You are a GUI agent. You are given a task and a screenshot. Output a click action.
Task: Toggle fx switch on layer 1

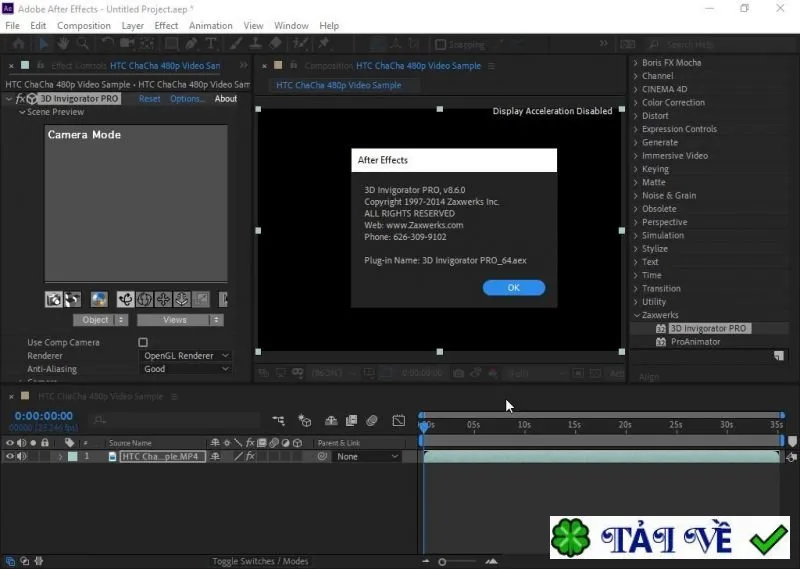tap(251, 456)
